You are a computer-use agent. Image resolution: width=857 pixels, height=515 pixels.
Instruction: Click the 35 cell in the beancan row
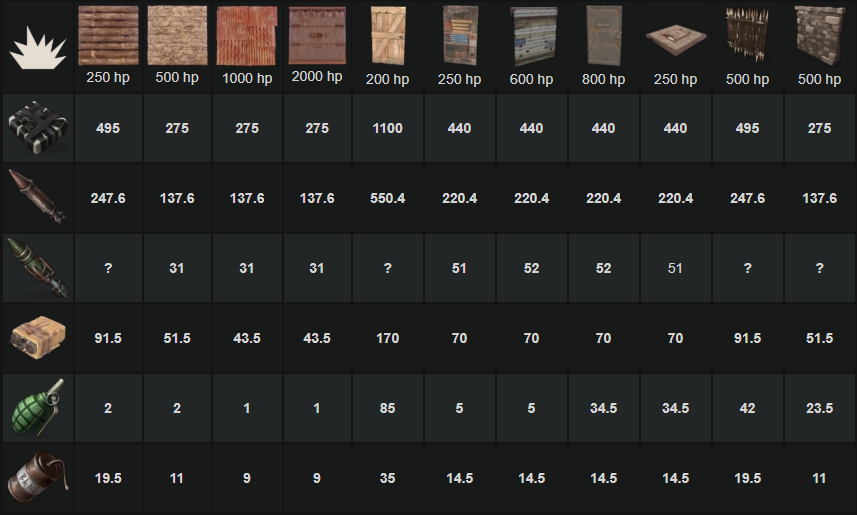388,478
